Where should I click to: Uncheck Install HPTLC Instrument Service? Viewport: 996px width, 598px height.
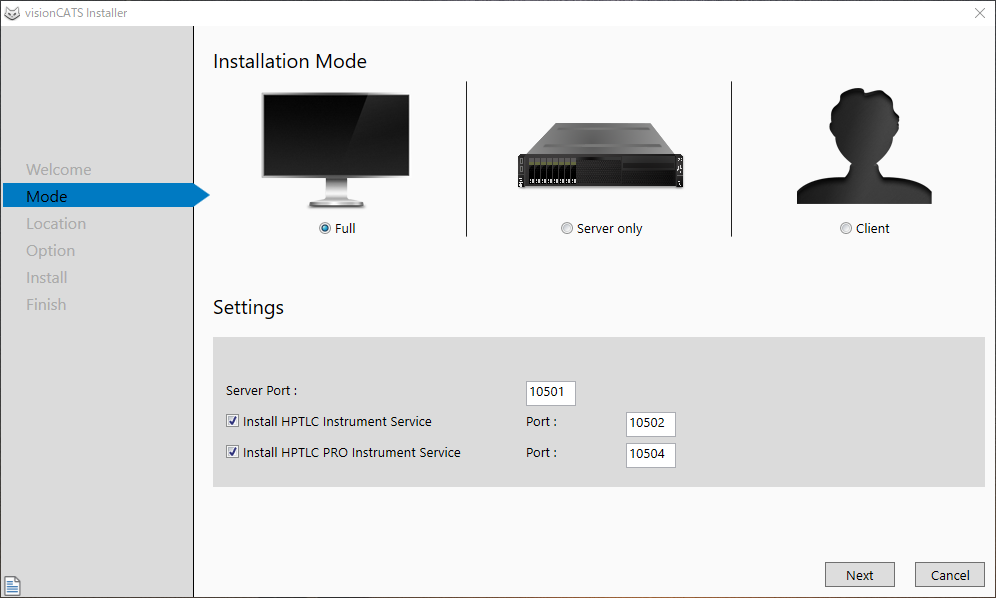[232, 421]
